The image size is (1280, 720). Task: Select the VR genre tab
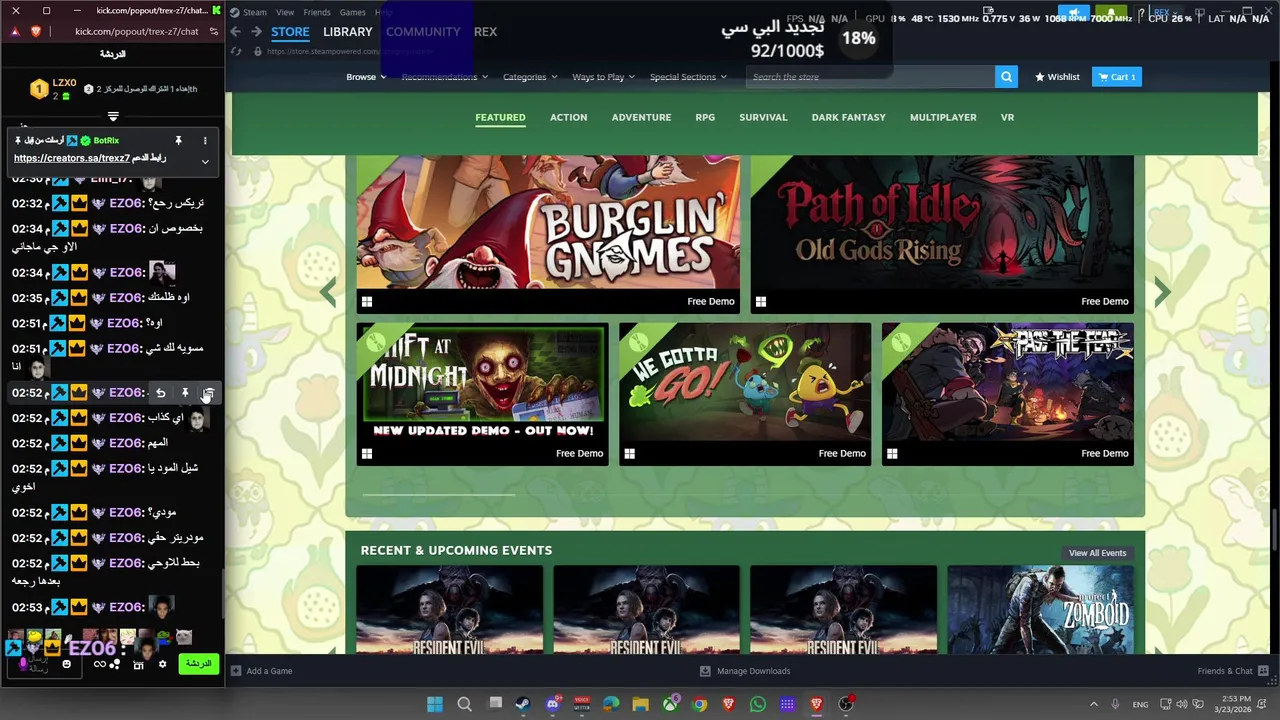point(1007,118)
